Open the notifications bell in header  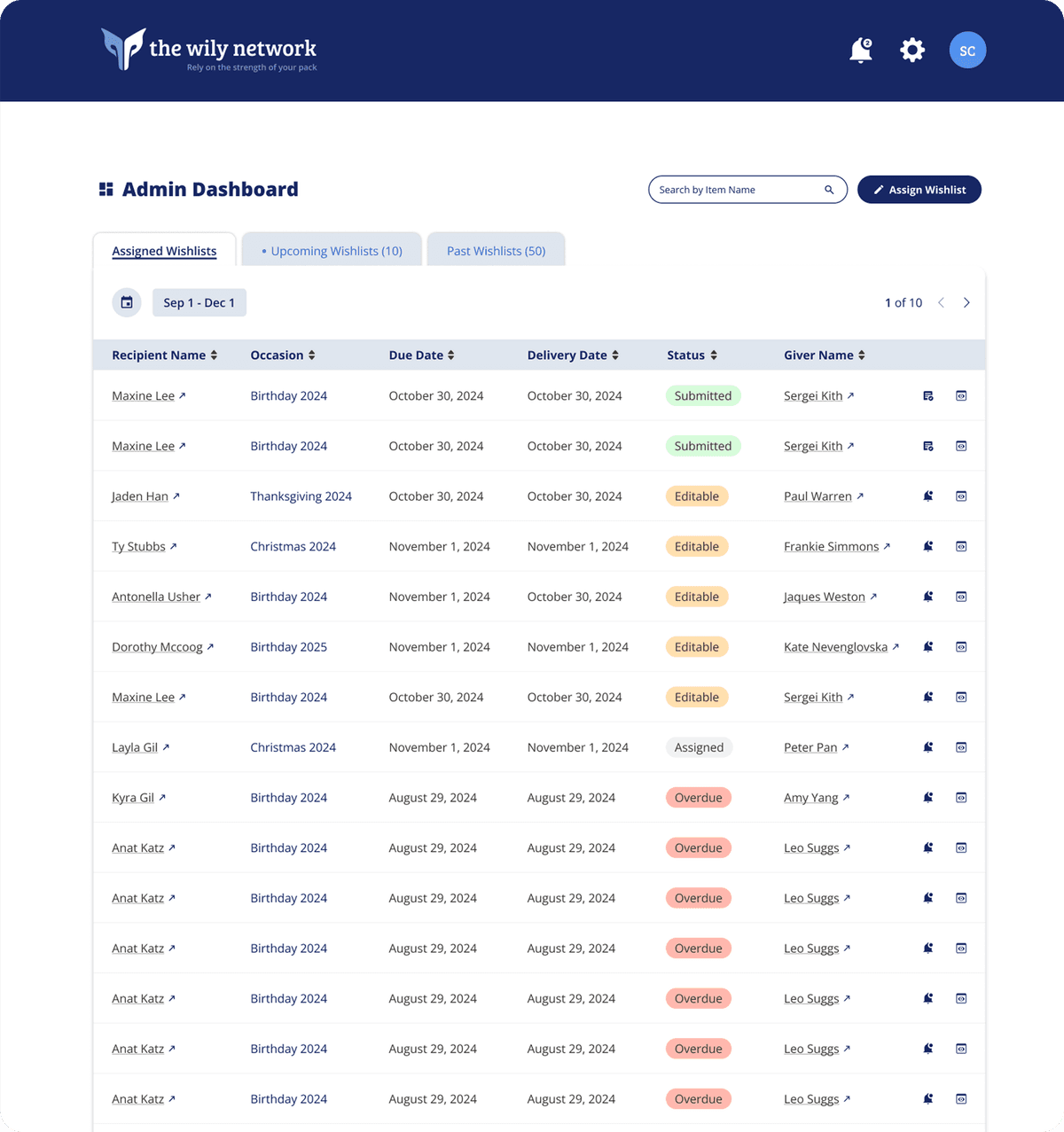click(x=860, y=51)
